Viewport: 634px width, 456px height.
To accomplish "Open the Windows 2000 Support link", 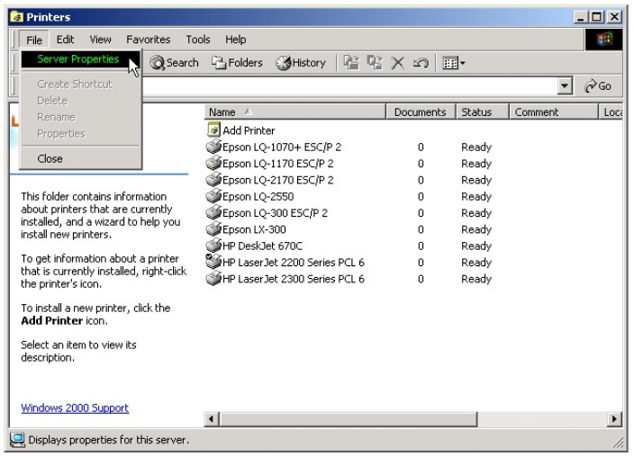I will [75, 408].
